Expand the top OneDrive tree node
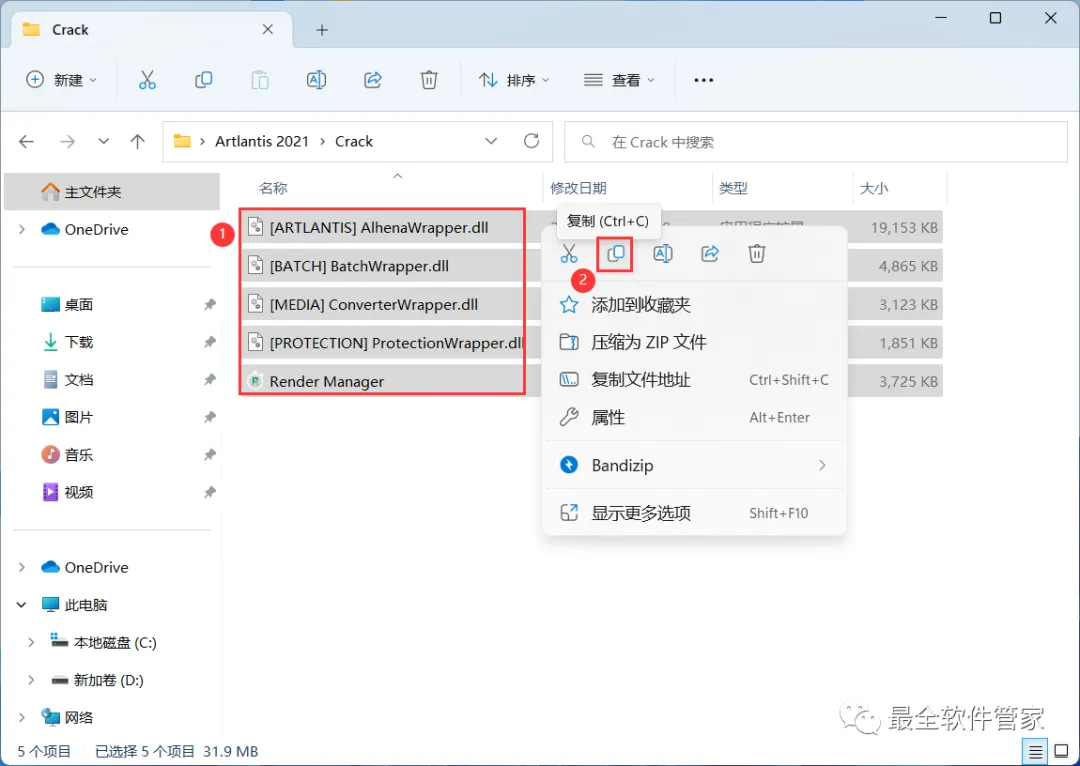1080x766 pixels. pyautogui.click(x=22, y=229)
